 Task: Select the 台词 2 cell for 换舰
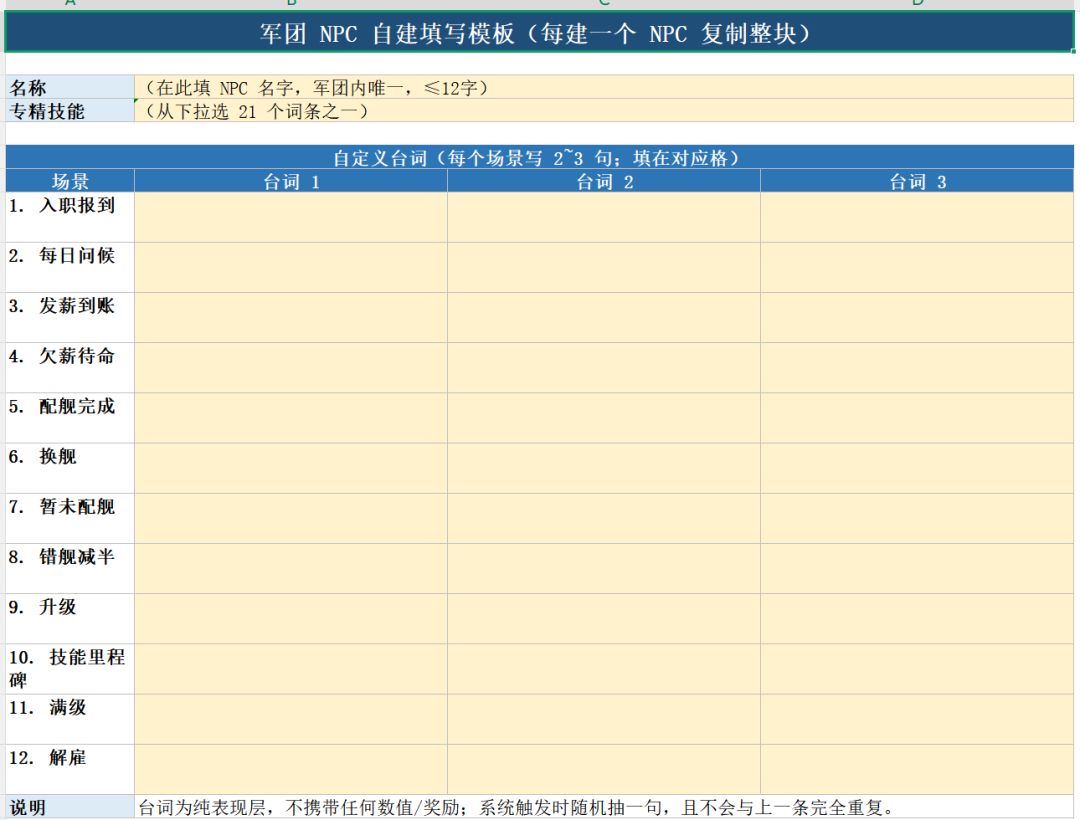(x=604, y=469)
